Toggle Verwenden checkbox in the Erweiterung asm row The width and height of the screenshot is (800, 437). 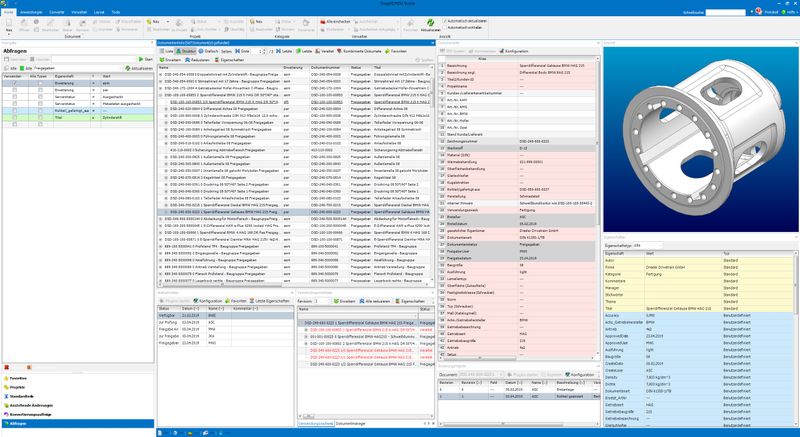pyautogui.click(x=14, y=83)
